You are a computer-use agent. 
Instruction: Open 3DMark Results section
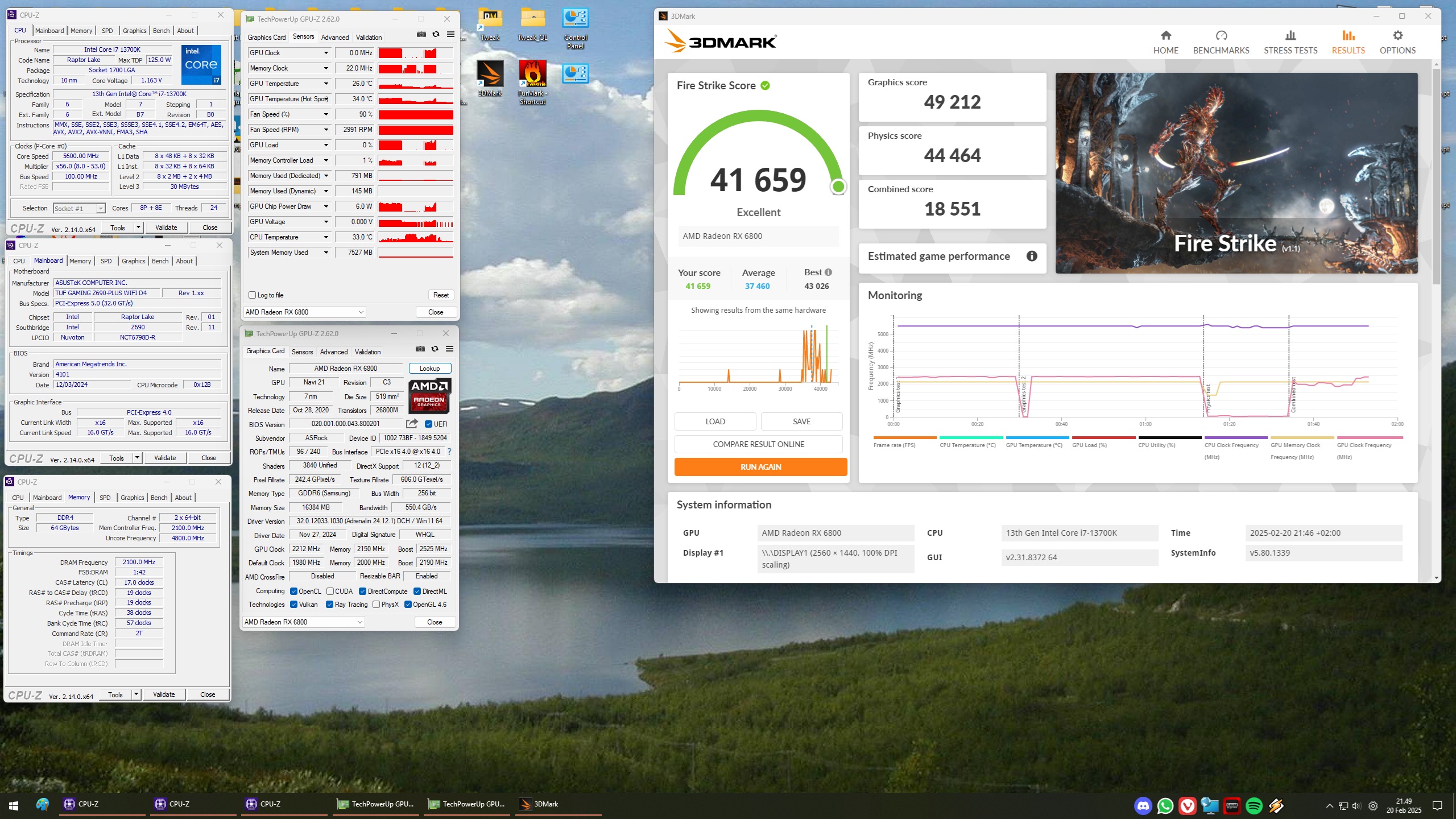pyautogui.click(x=1348, y=43)
